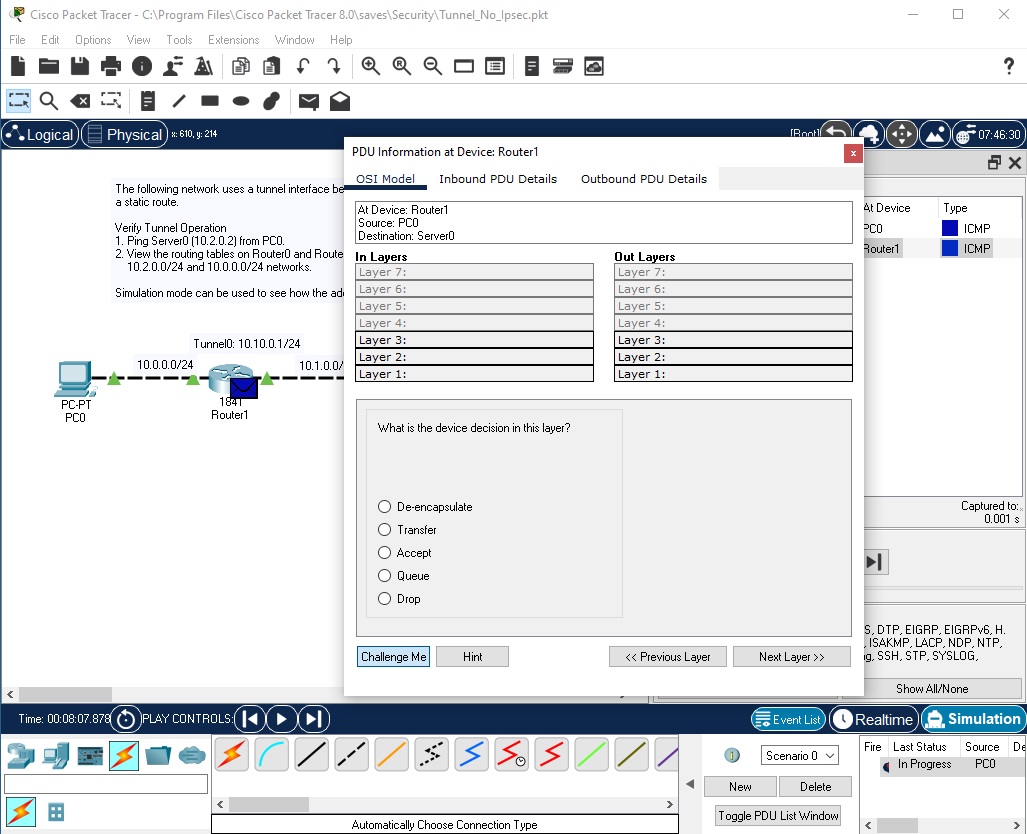Switch to Simulation mode
Viewport: 1027px width, 834px height.
tap(973, 719)
